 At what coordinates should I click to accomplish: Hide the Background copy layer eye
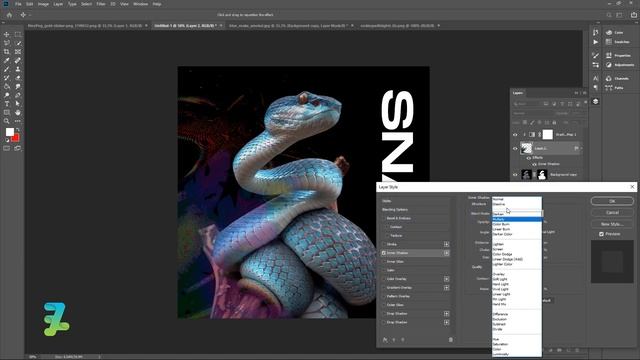click(515, 175)
